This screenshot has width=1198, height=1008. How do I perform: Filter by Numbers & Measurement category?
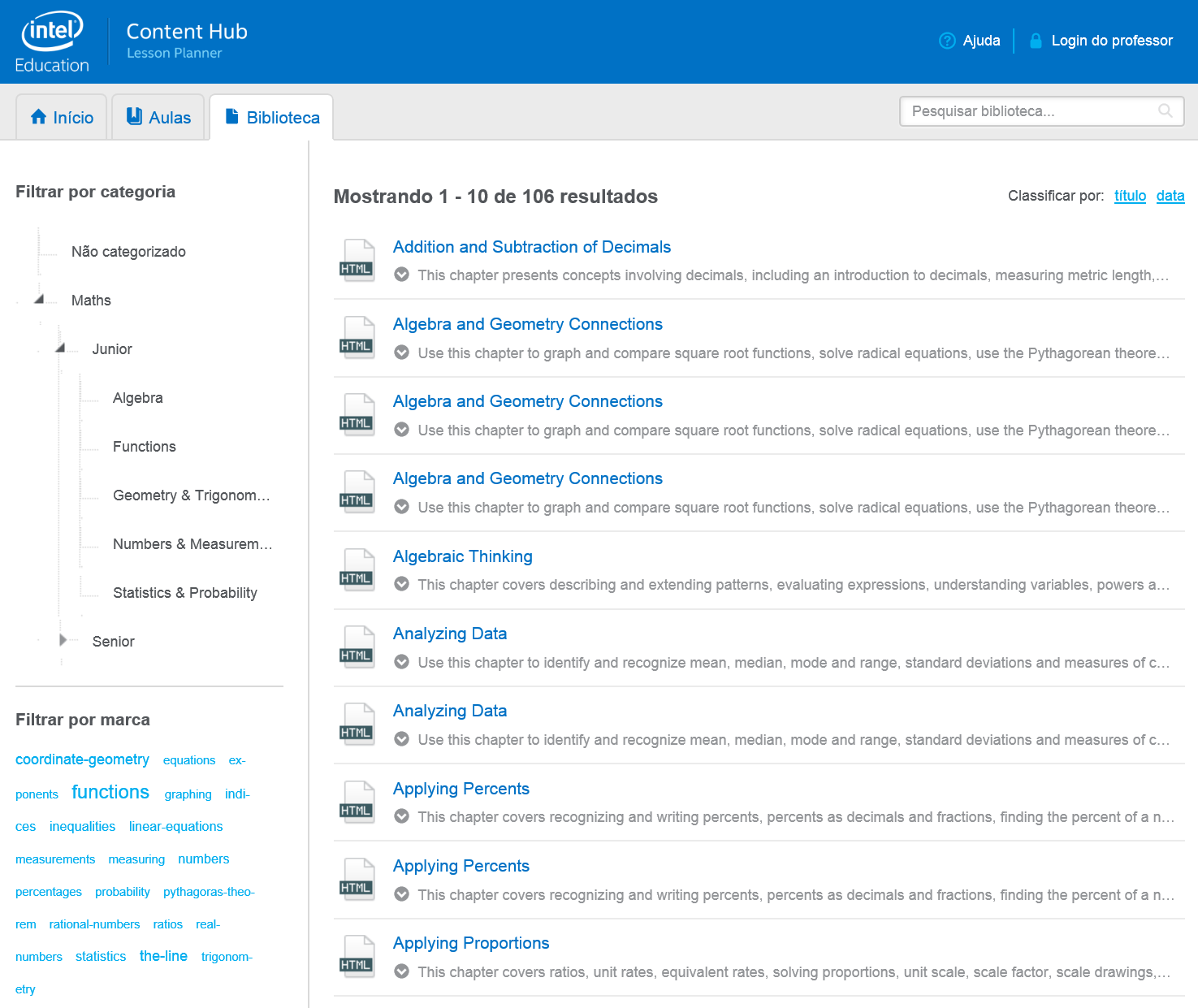[x=192, y=544]
